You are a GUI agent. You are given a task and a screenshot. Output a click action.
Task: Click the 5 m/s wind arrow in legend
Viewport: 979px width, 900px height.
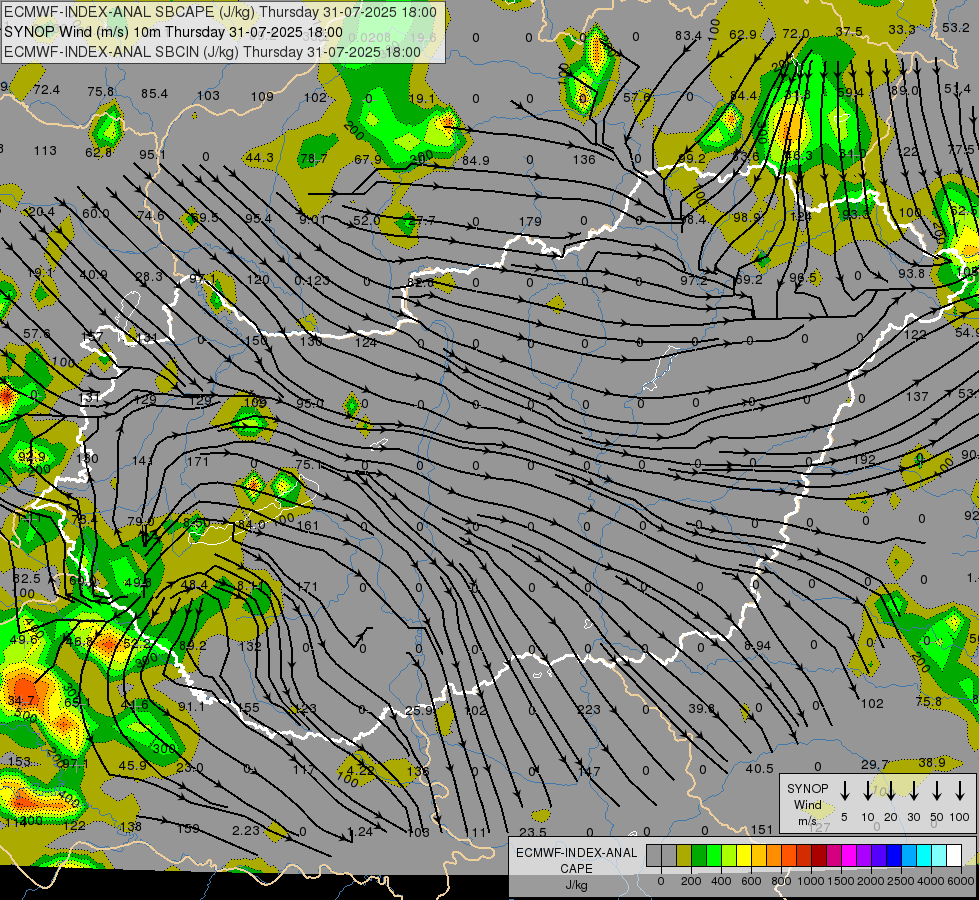[844, 790]
